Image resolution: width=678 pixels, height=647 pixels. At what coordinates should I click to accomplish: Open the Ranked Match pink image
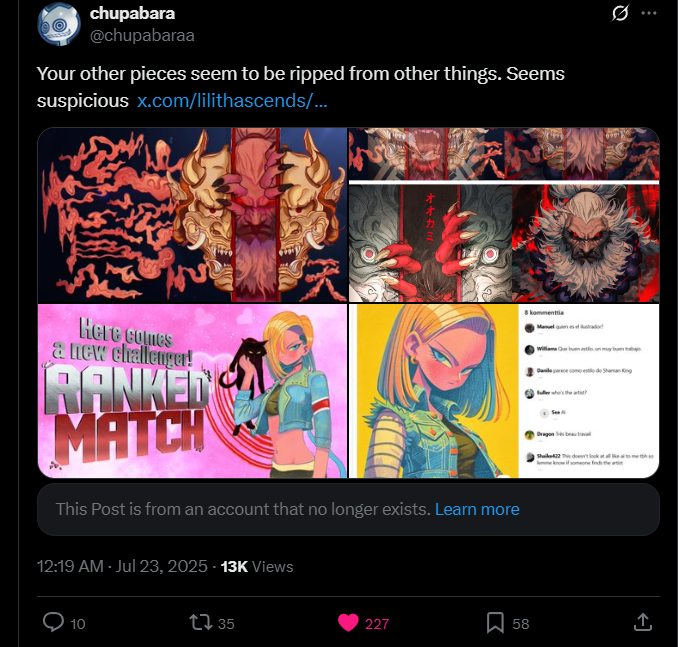pos(192,391)
